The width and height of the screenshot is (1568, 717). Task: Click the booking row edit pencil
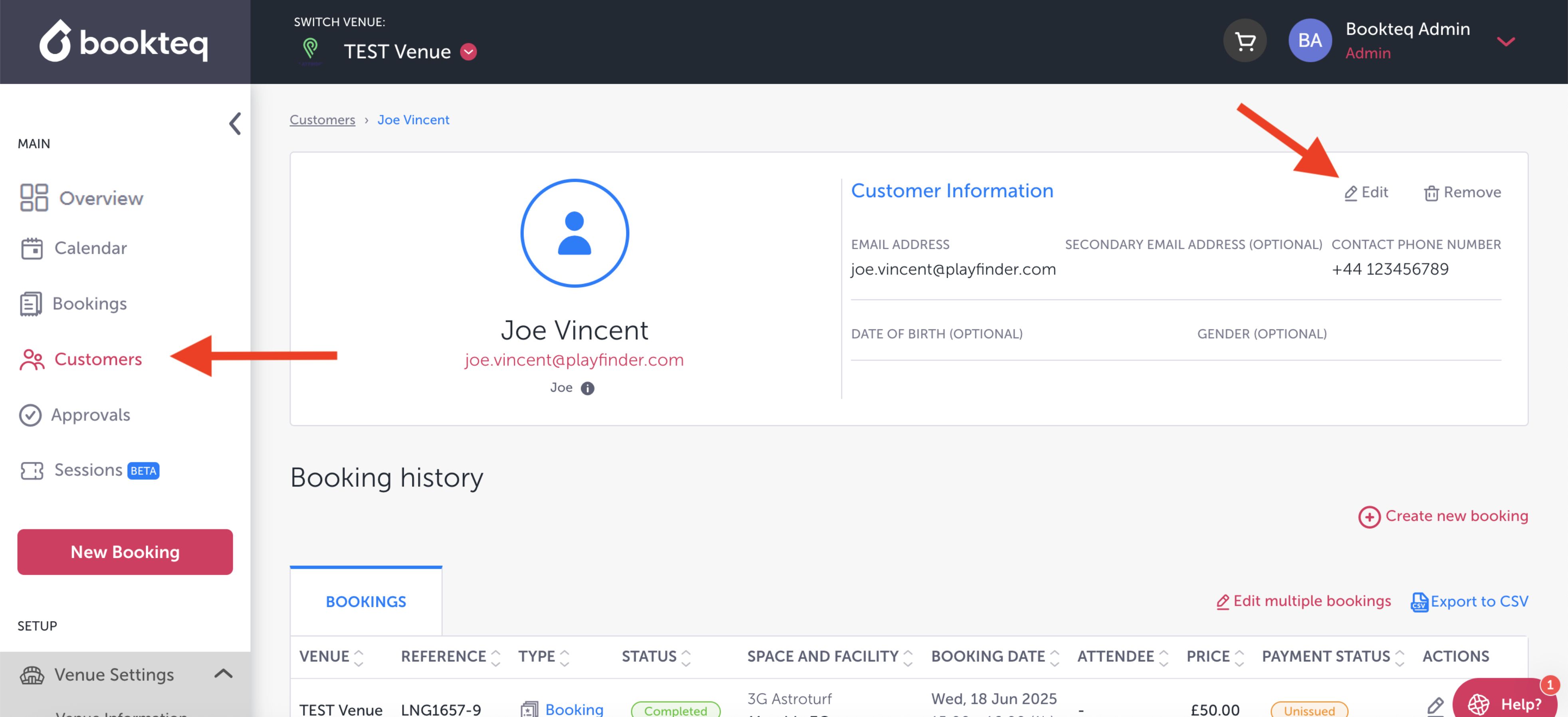(1435, 706)
